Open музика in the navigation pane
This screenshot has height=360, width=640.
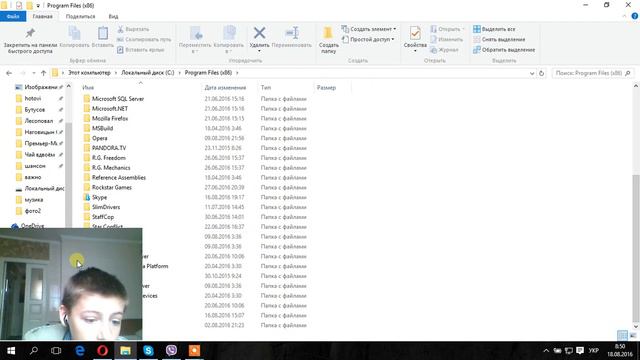coord(33,200)
